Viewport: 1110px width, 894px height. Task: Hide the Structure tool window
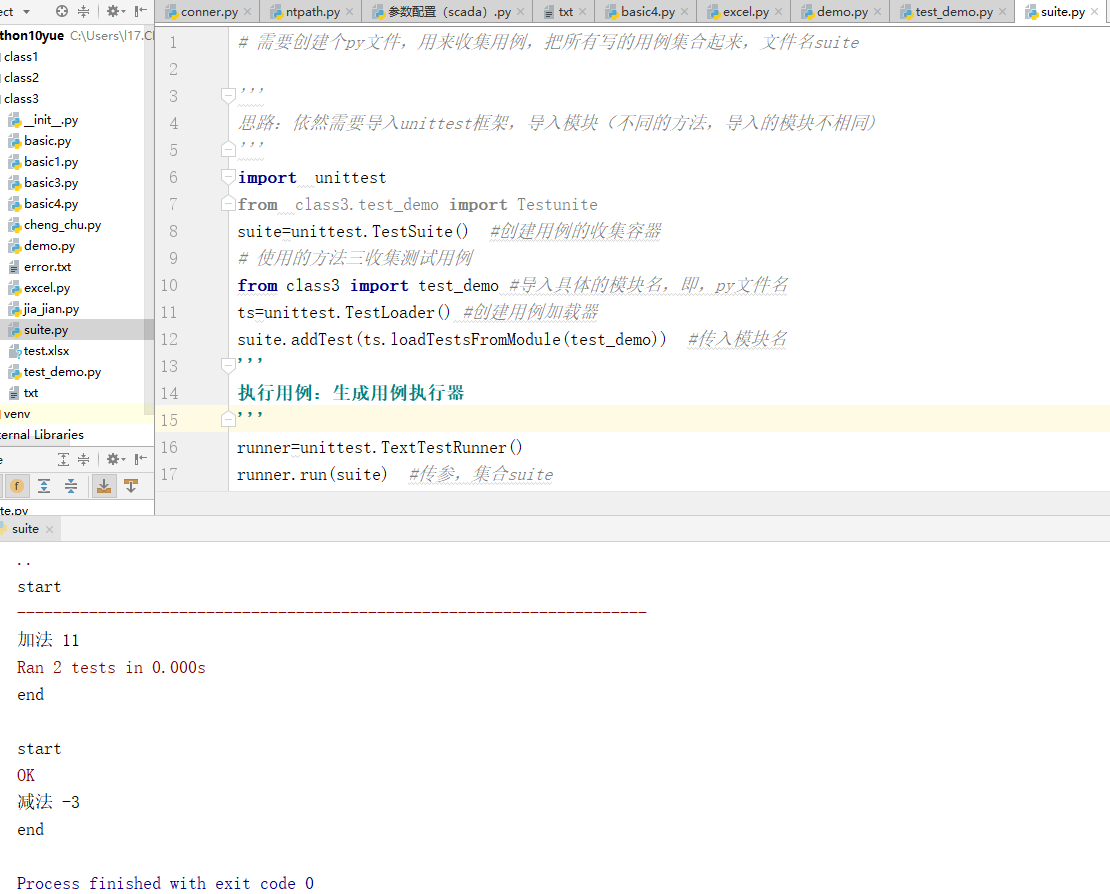coord(141,459)
